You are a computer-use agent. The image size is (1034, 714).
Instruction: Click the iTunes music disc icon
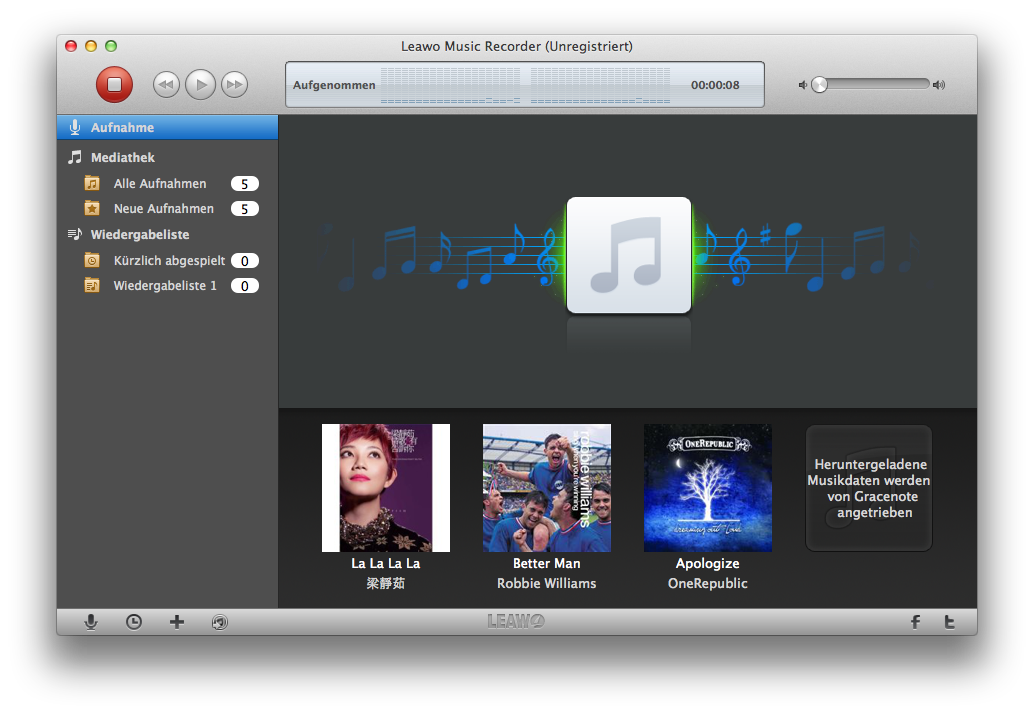click(220, 622)
